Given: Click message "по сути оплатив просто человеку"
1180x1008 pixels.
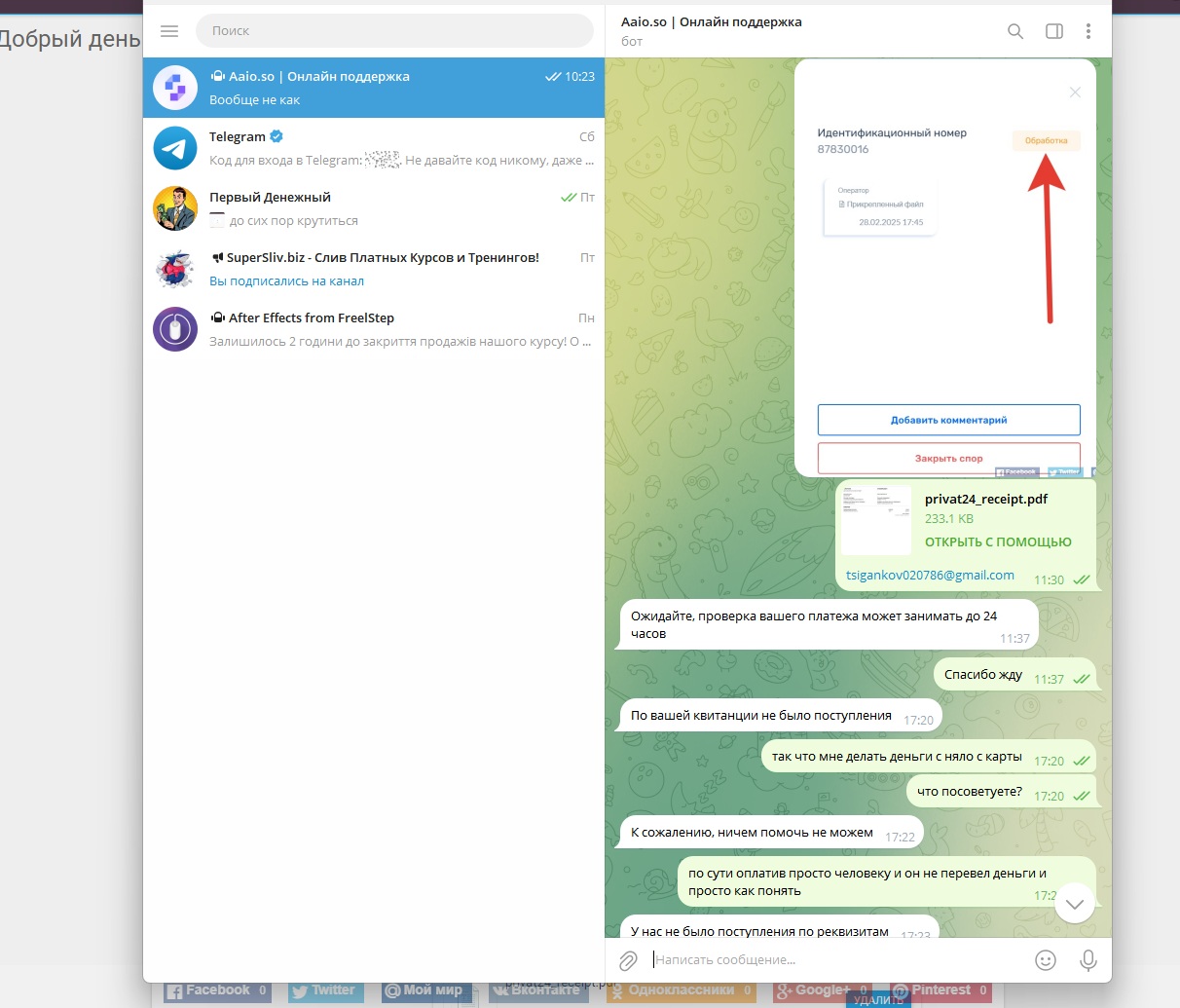Looking at the screenshot, I should coord(886,881).
